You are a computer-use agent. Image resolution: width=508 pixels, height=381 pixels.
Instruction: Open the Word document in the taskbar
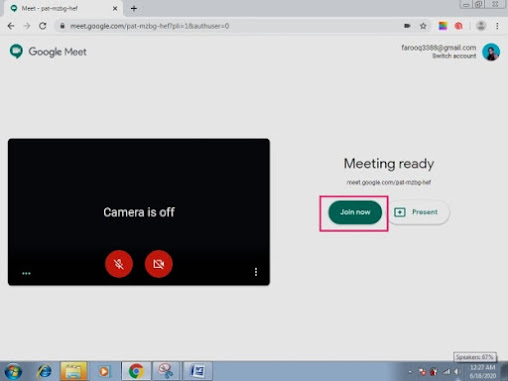[x=197, y=371]
